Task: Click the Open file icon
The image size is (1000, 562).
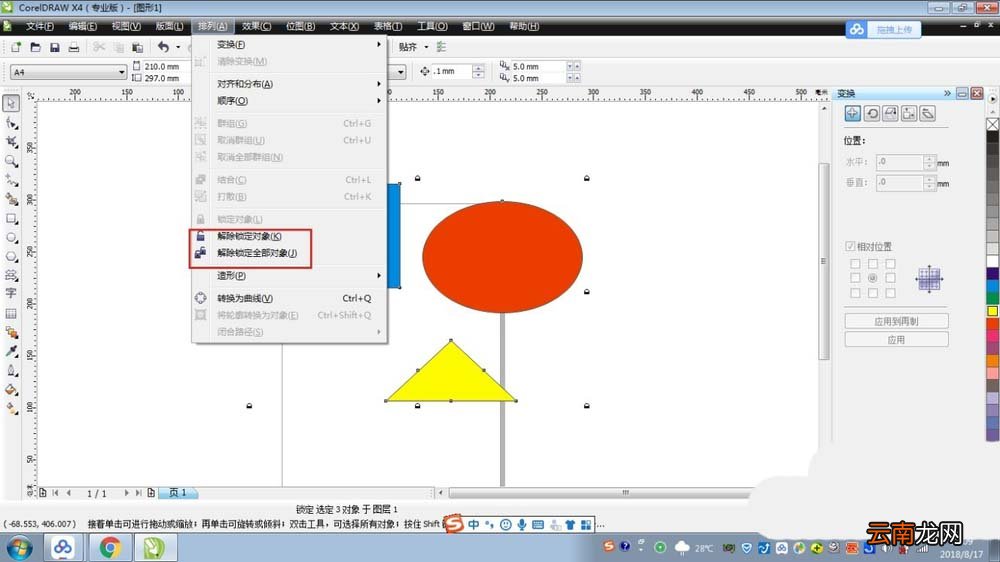Action: click(x=35, y=47)
